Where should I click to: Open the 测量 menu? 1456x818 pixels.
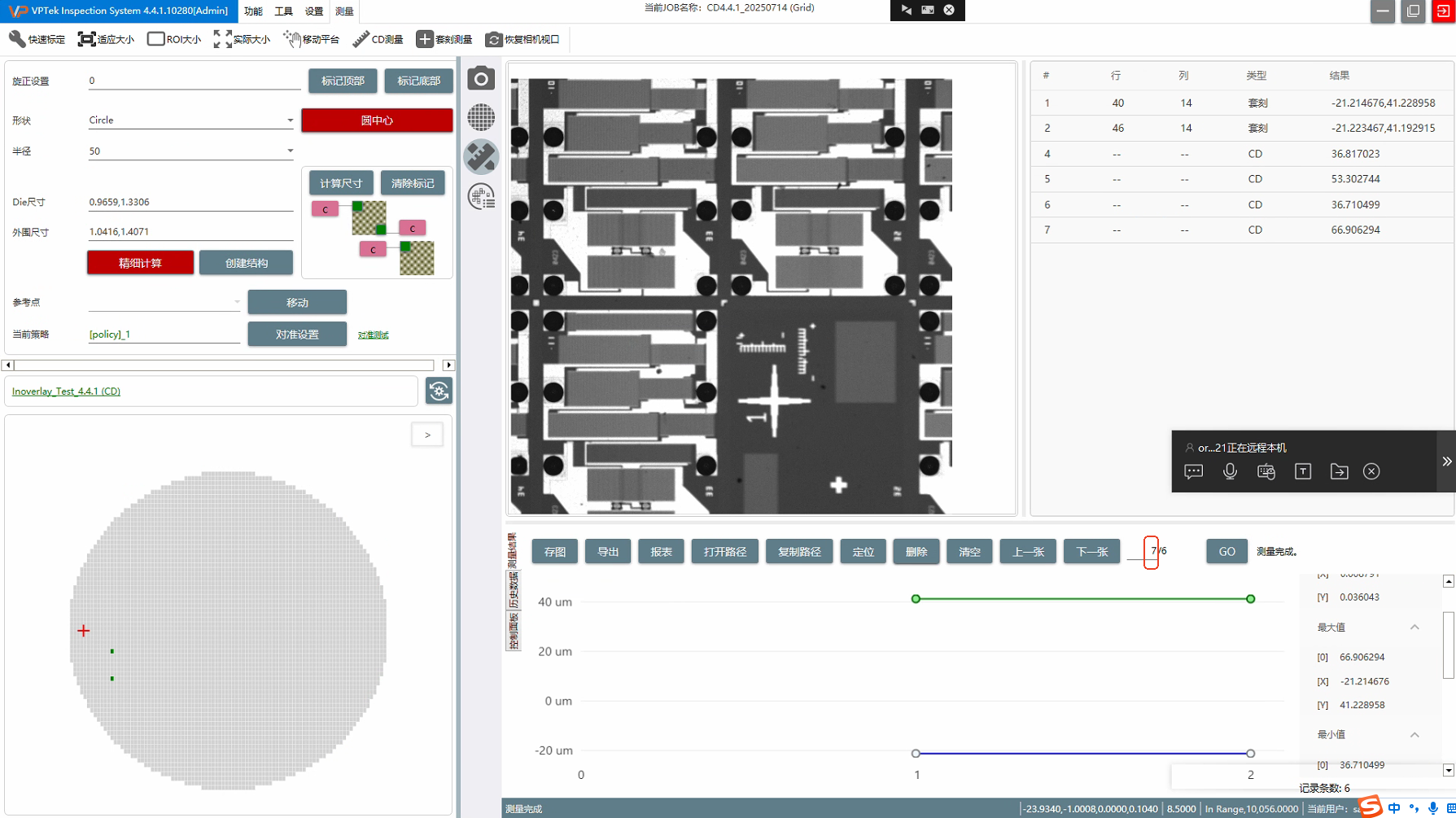click(x=344, y=11)
